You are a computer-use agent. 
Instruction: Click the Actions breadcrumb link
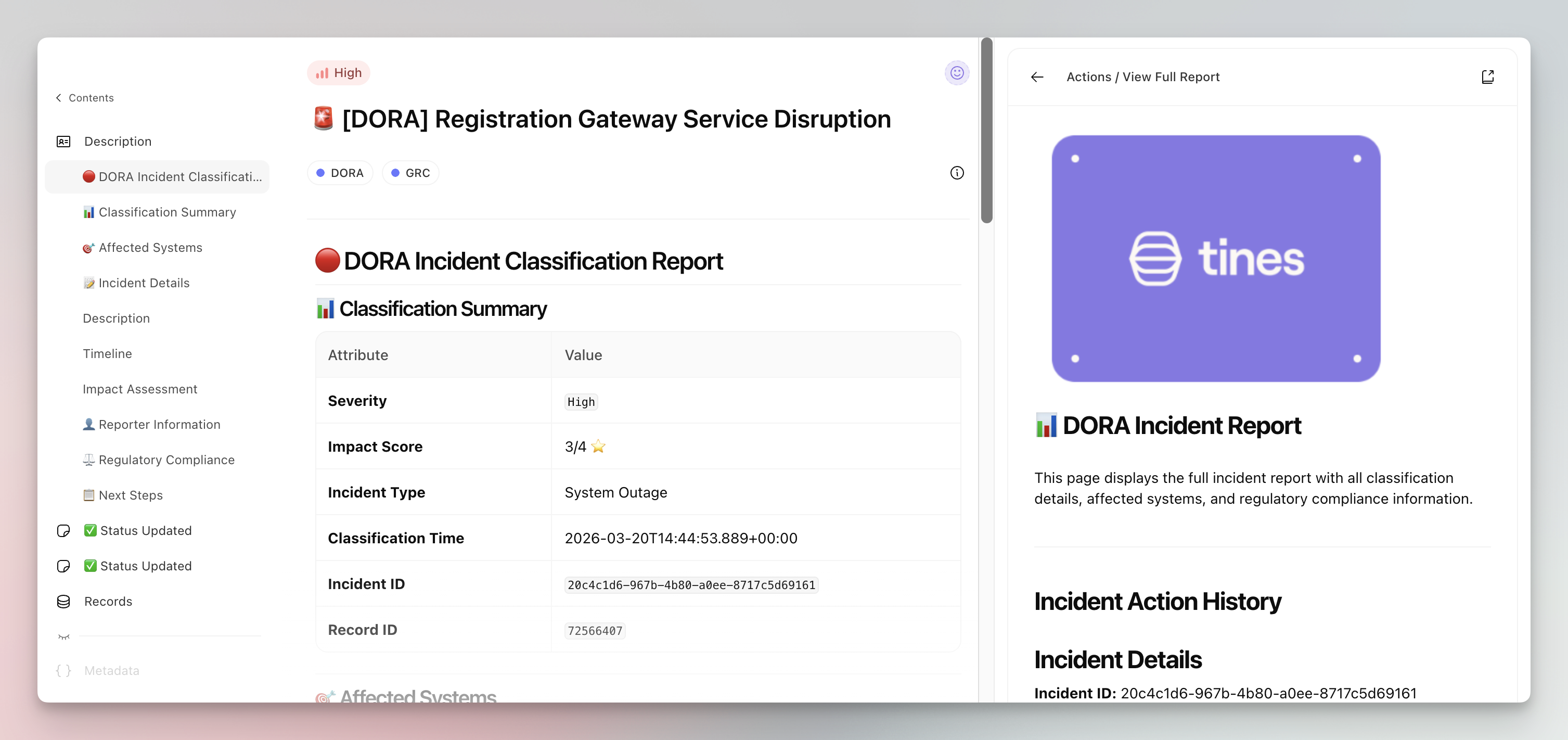(1088, 76)
